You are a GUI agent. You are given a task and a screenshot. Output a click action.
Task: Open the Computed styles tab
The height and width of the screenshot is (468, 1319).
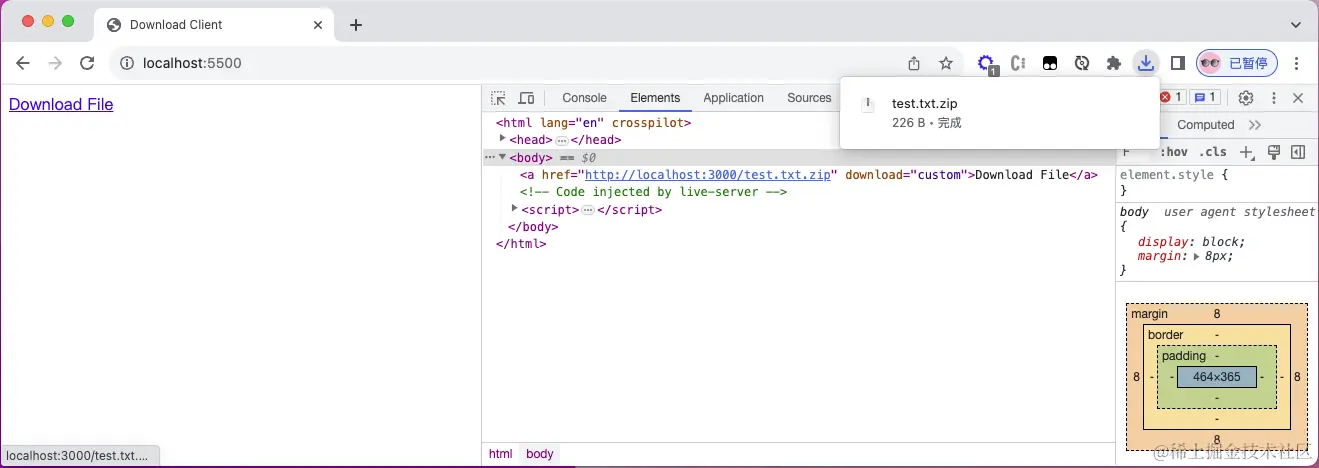click(1205, 125)
